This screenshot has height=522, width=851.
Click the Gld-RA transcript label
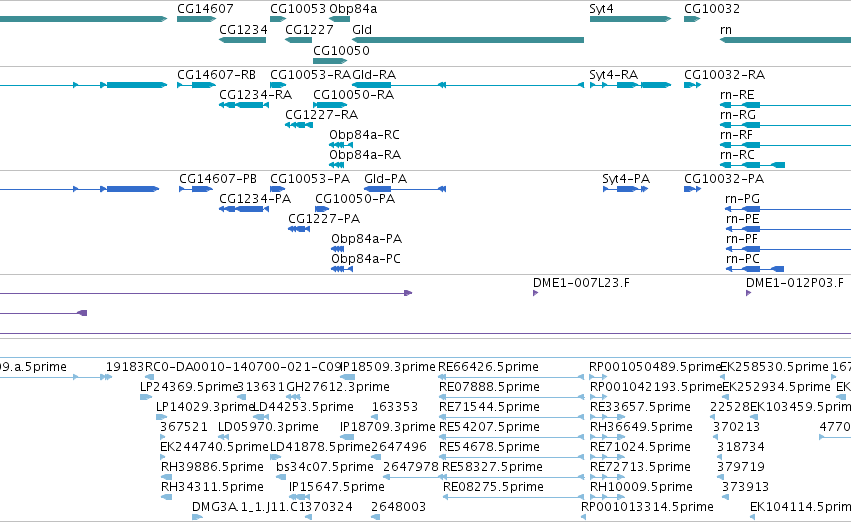pos(374,74)
